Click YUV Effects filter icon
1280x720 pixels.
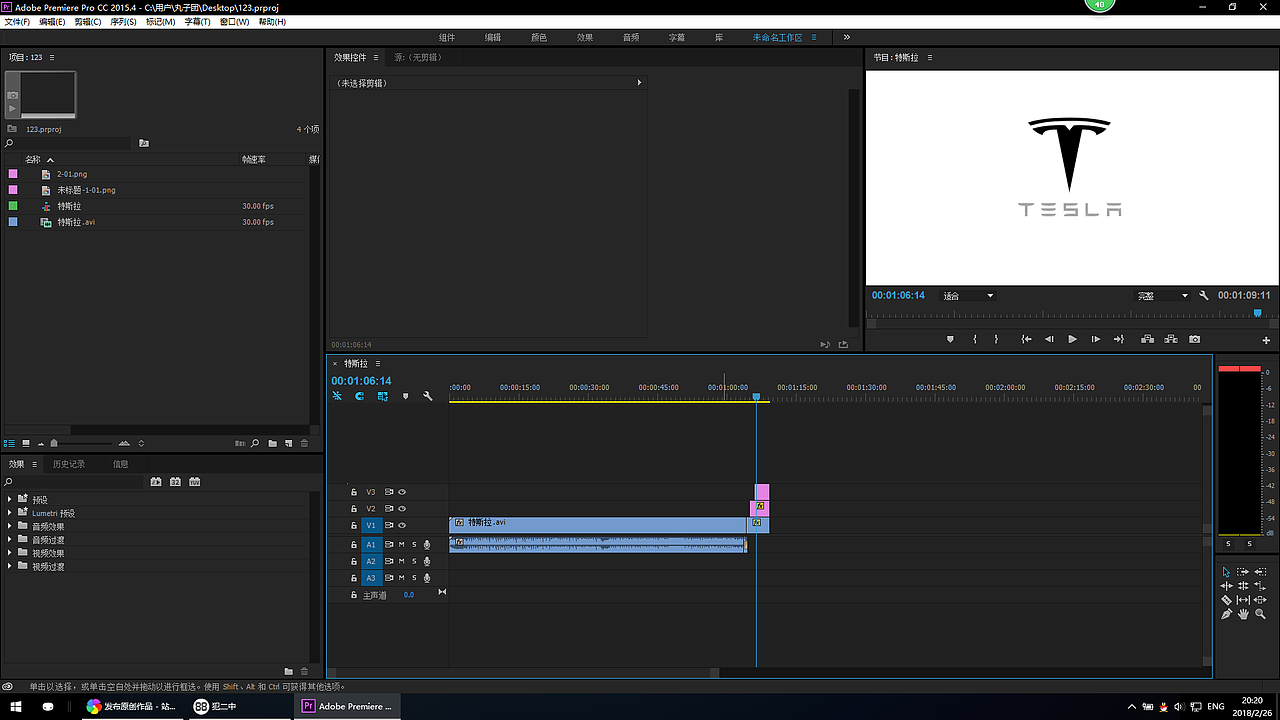194,482
